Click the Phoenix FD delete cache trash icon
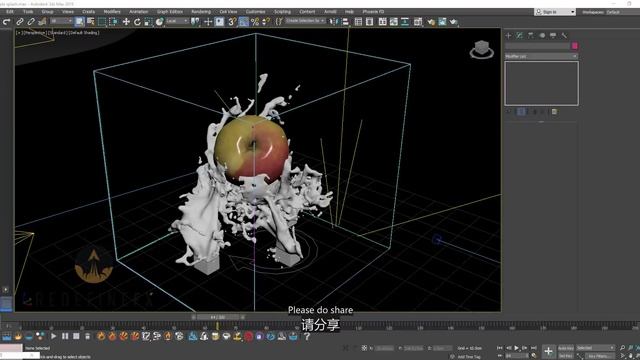 (87, 336)
